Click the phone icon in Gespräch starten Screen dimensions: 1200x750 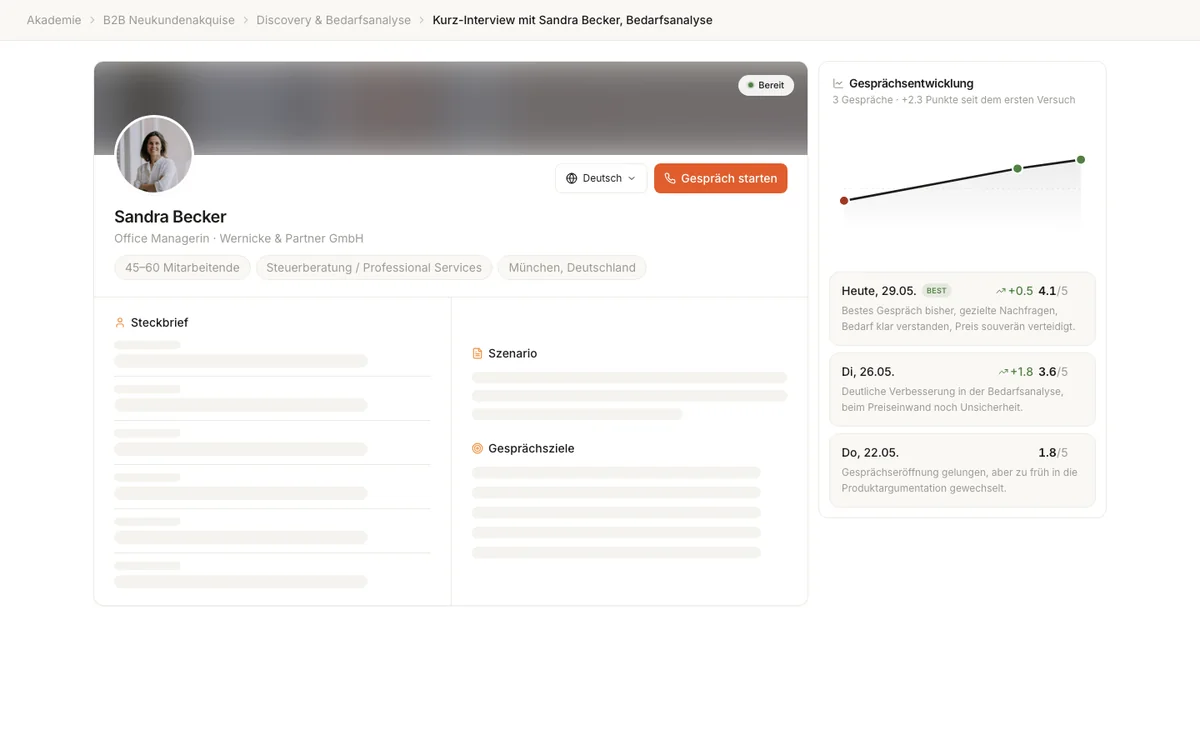coord(670,178)
